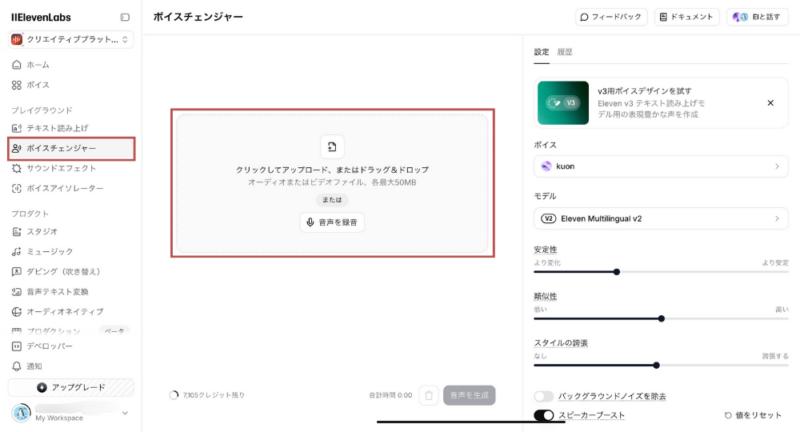Select the 設定 tab
This screenshot has height=432, width=800.
[x=541, y=51]
